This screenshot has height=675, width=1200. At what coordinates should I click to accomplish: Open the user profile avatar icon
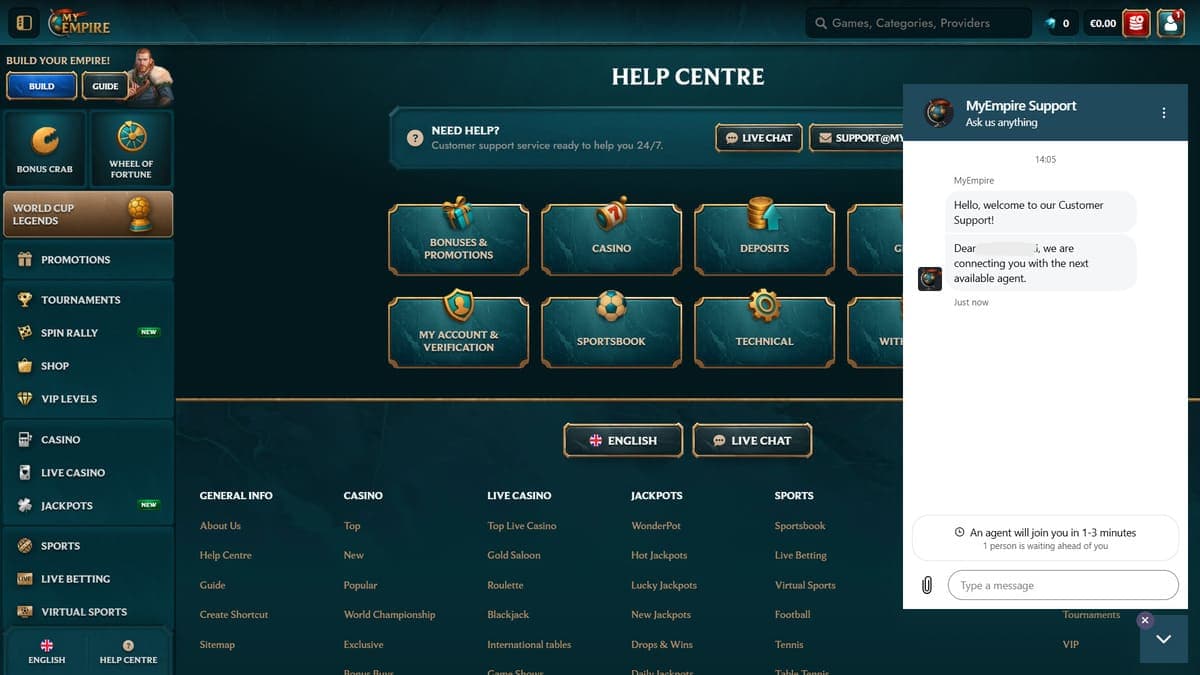coord(1170,22)
